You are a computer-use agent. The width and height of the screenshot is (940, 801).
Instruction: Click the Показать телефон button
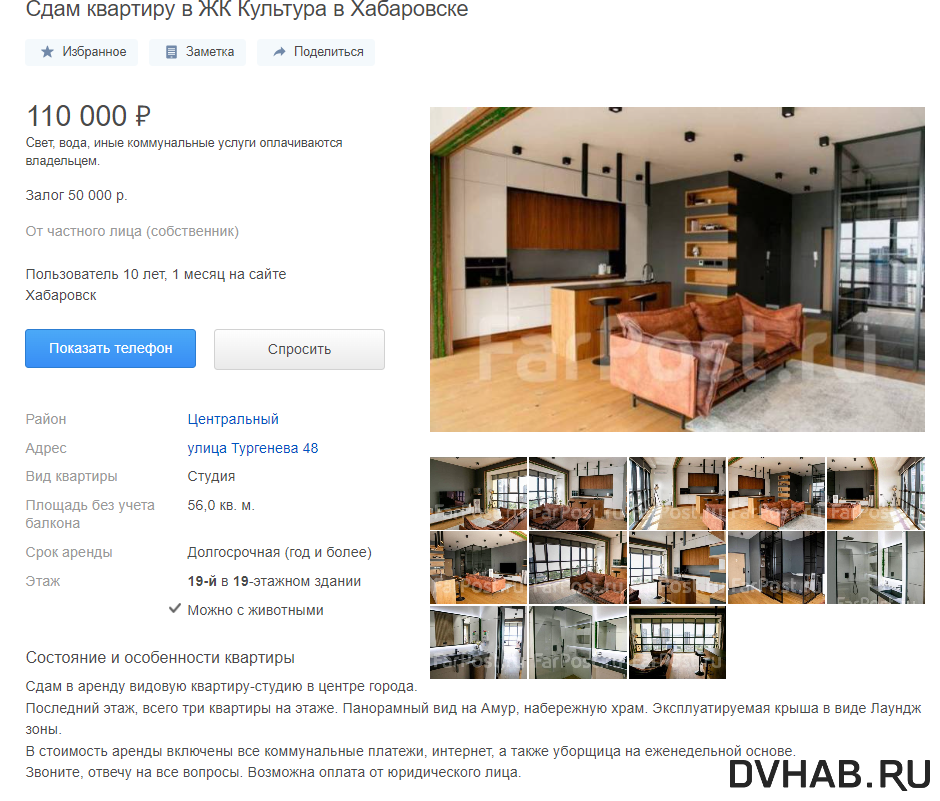pyautogui.click(x=110, y=348)
